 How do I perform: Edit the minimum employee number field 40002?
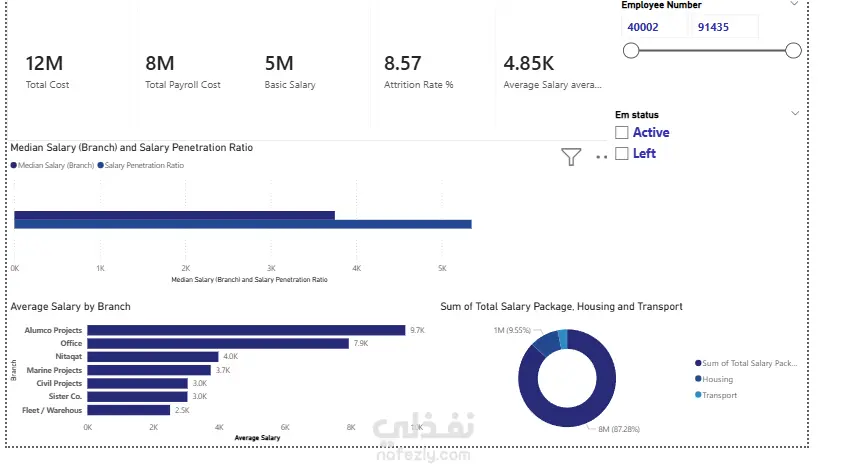click(654, 27)
